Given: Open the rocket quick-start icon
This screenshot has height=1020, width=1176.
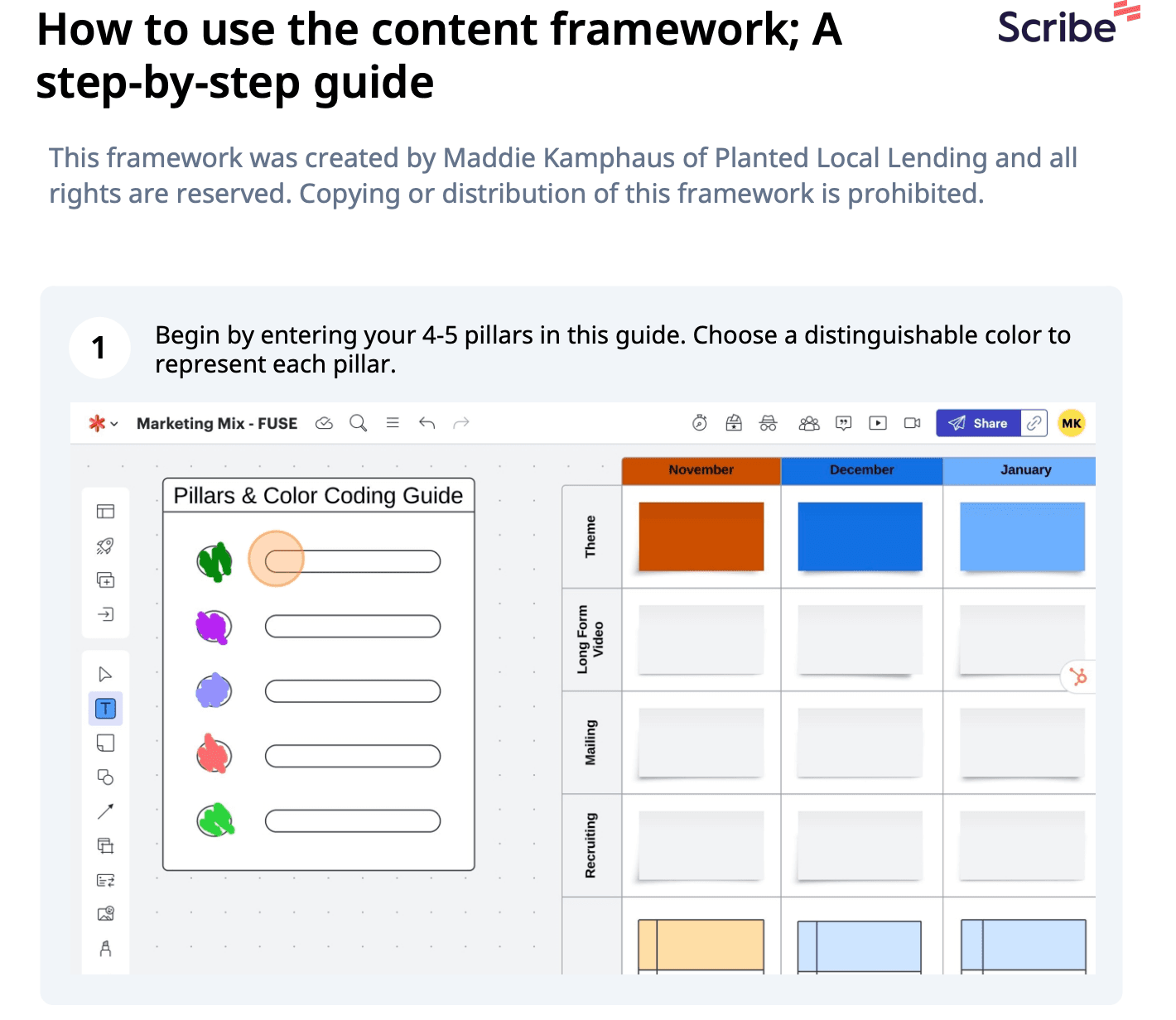Looking at the screenshot, I should tap(105, 546).
